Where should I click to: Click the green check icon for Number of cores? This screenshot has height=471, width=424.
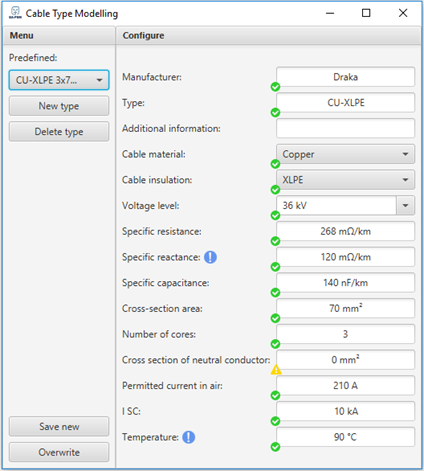pyautogui.click(x=275, y=344)
